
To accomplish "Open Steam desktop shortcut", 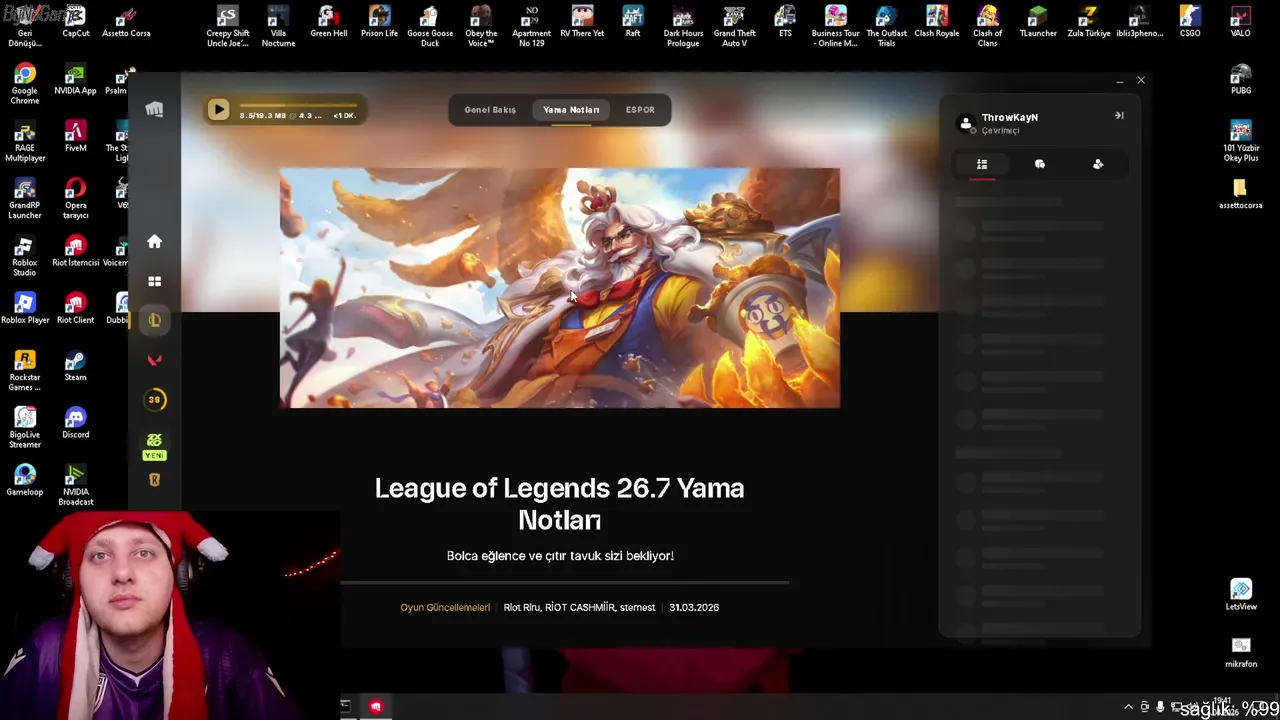I will [75, 366].
